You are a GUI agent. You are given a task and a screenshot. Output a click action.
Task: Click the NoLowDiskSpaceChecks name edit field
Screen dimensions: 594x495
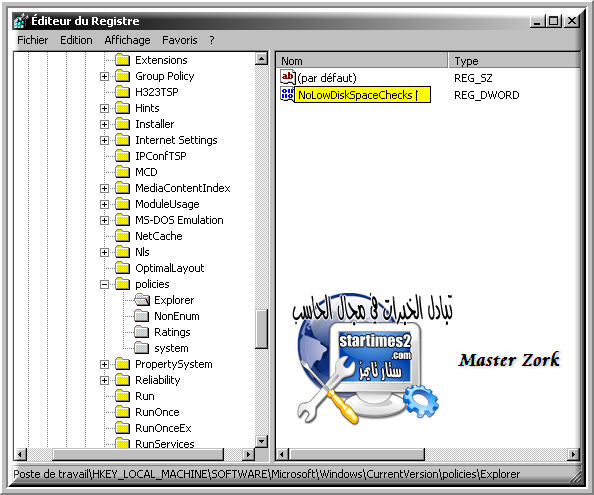[x=363, y=94]
